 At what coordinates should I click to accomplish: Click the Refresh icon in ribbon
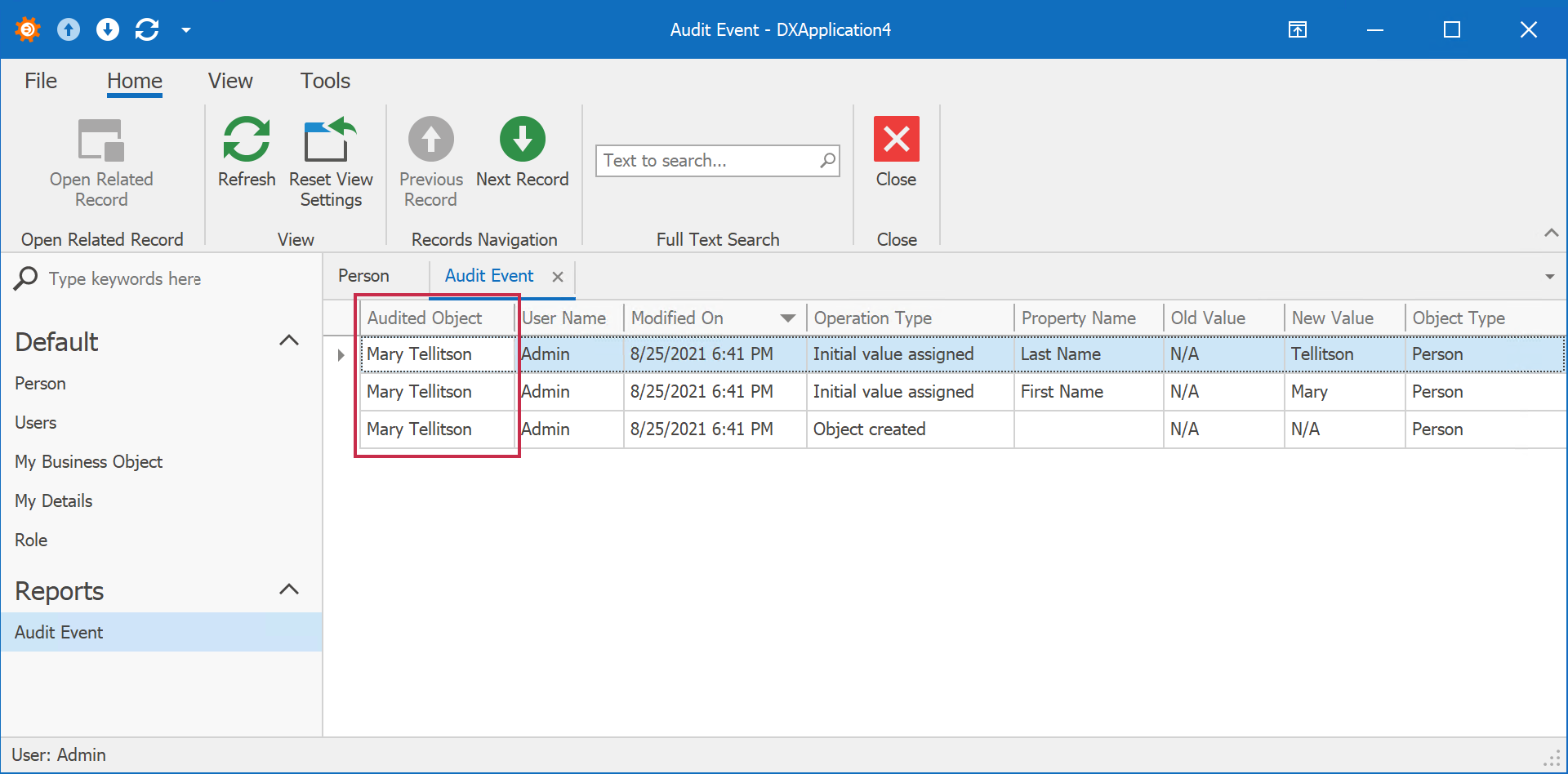click(246, 140)
